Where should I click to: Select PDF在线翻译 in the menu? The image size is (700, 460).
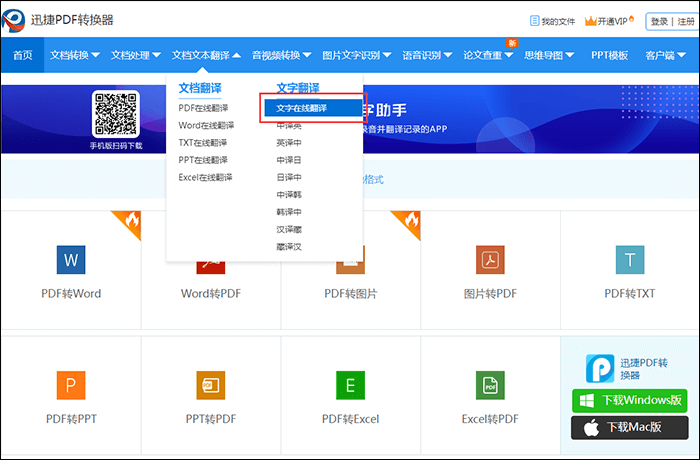click(203, 108)
